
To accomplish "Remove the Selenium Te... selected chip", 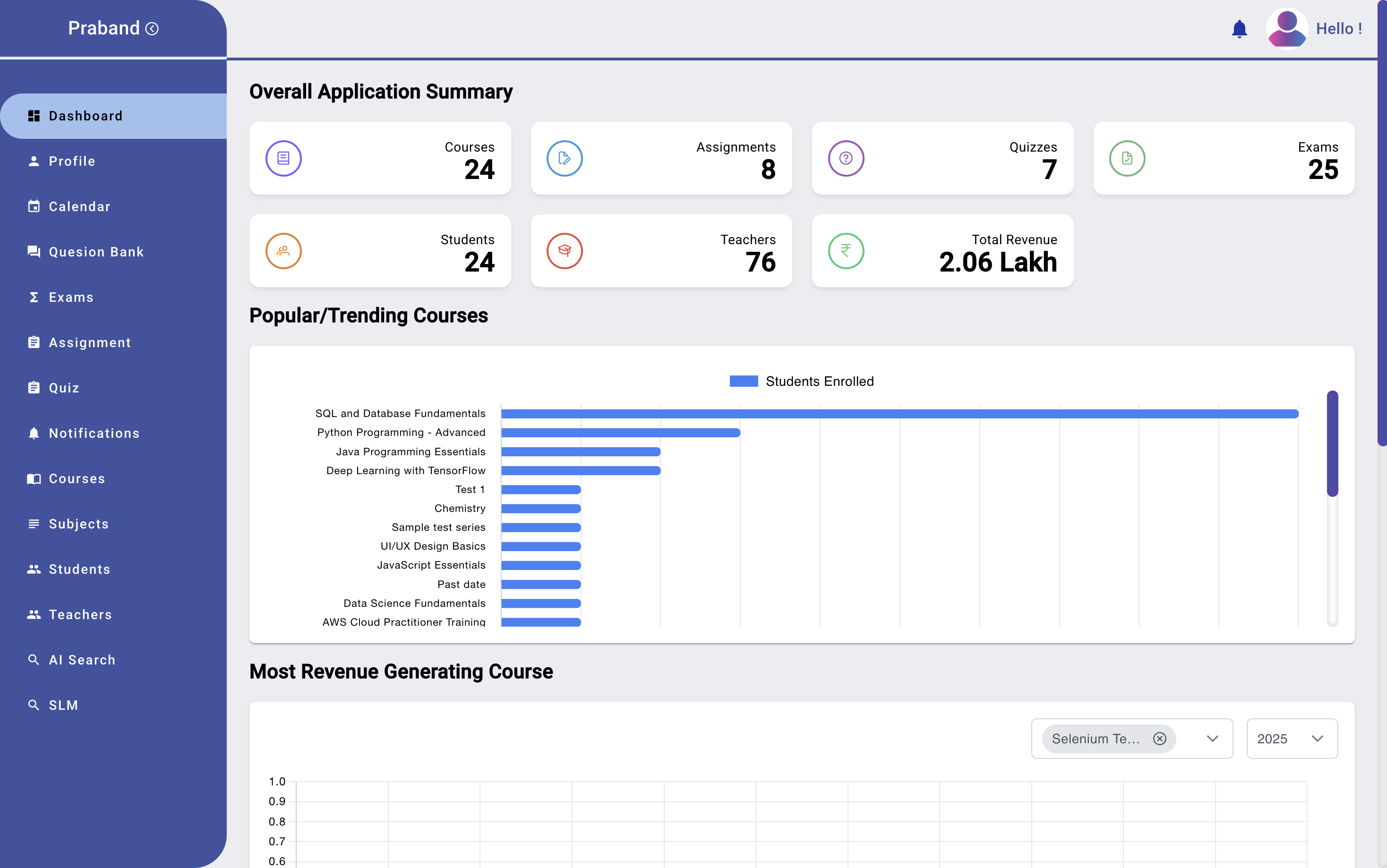I will [x=1160, y=739].
